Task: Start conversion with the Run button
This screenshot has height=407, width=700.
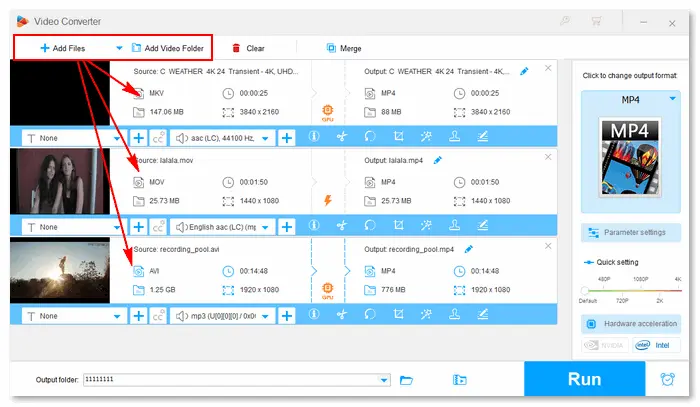Action: (x=584, y=379)
